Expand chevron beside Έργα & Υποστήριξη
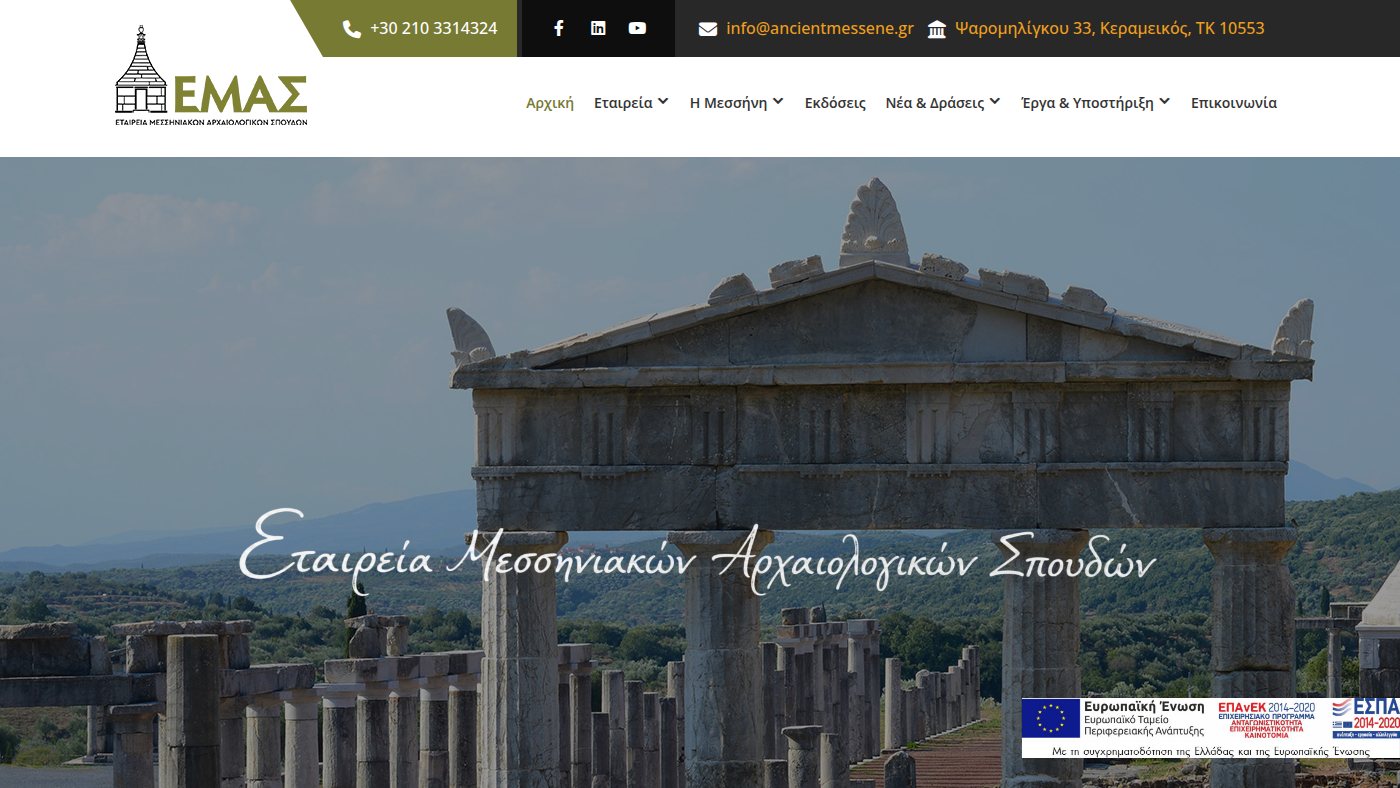The image size is (1400, 788). pyautogui.click(x=1164, y=102)
